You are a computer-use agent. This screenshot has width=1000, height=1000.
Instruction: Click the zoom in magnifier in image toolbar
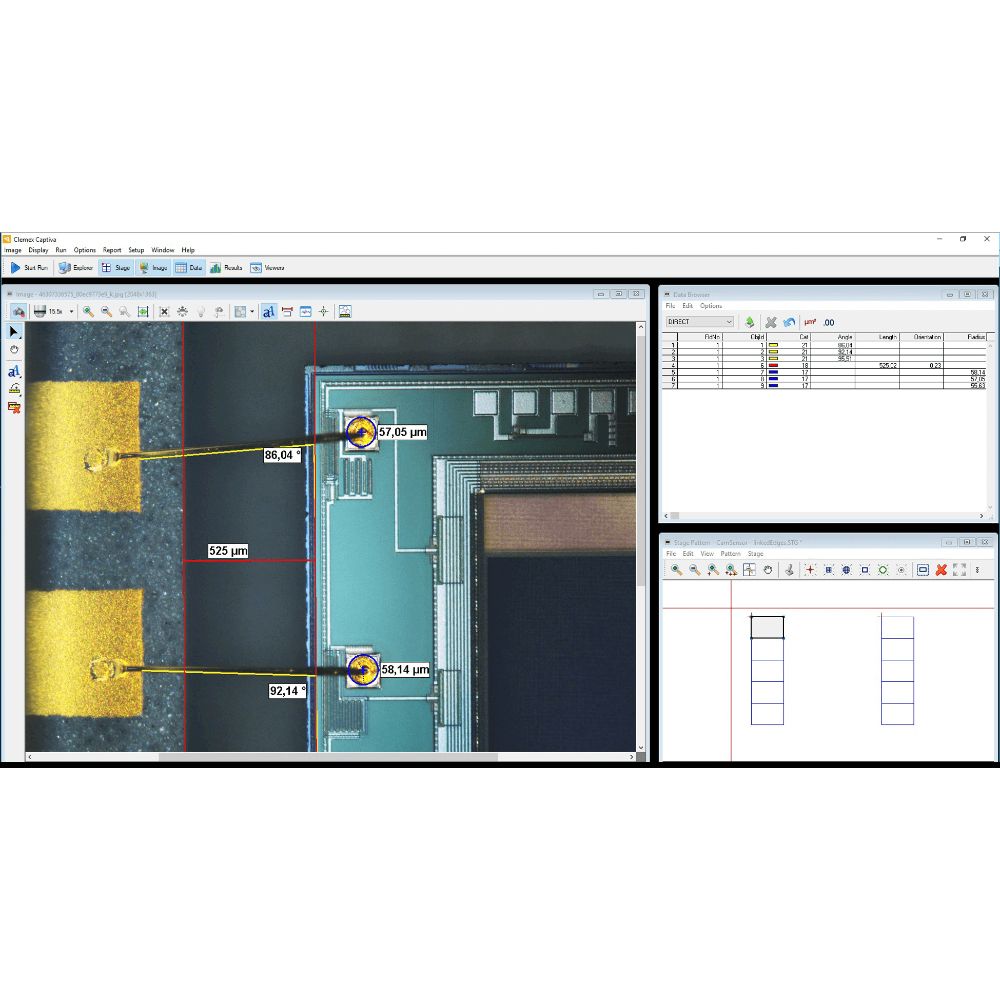[88, 312]
